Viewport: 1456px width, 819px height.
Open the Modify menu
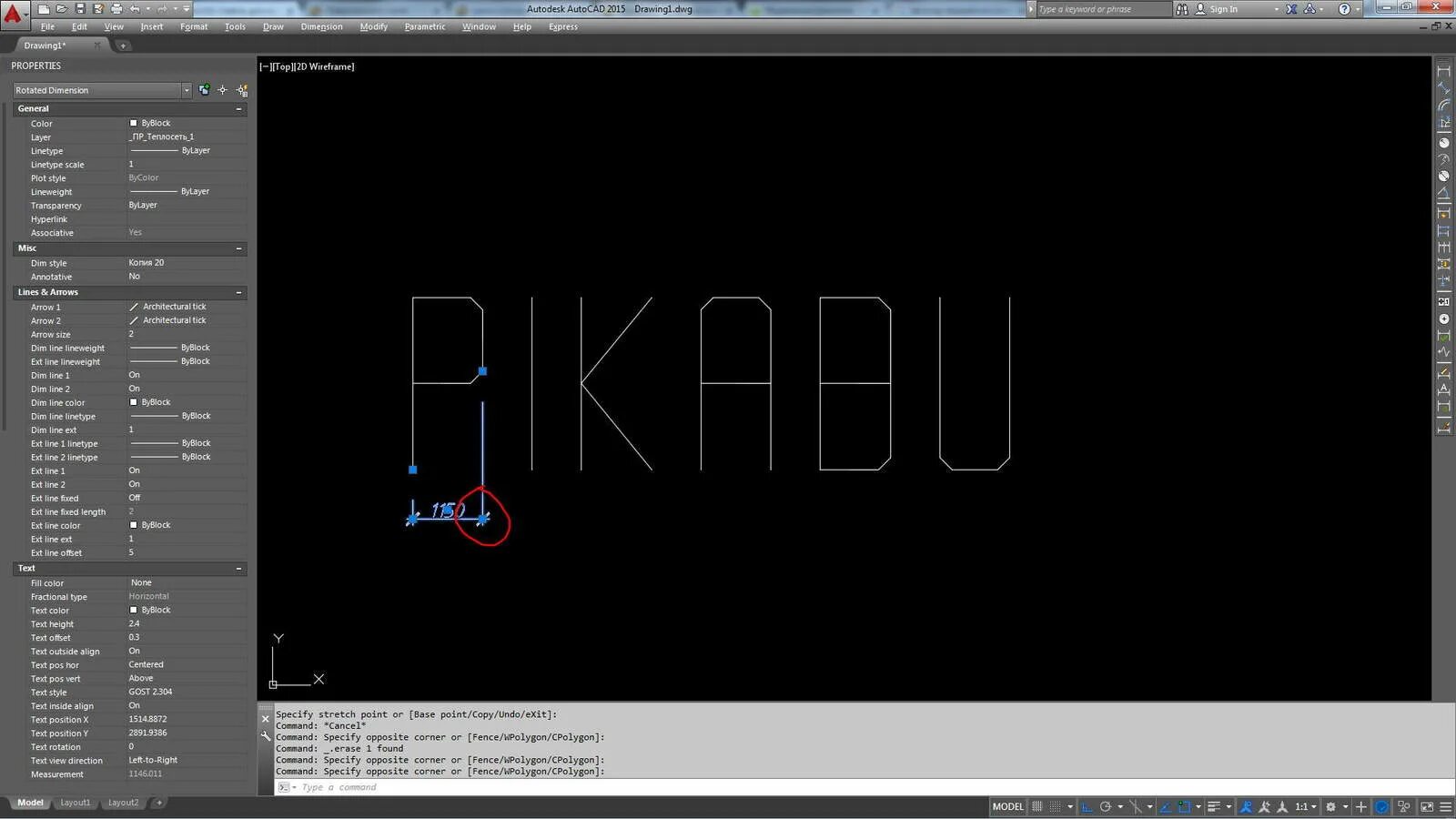coord(373,26)
